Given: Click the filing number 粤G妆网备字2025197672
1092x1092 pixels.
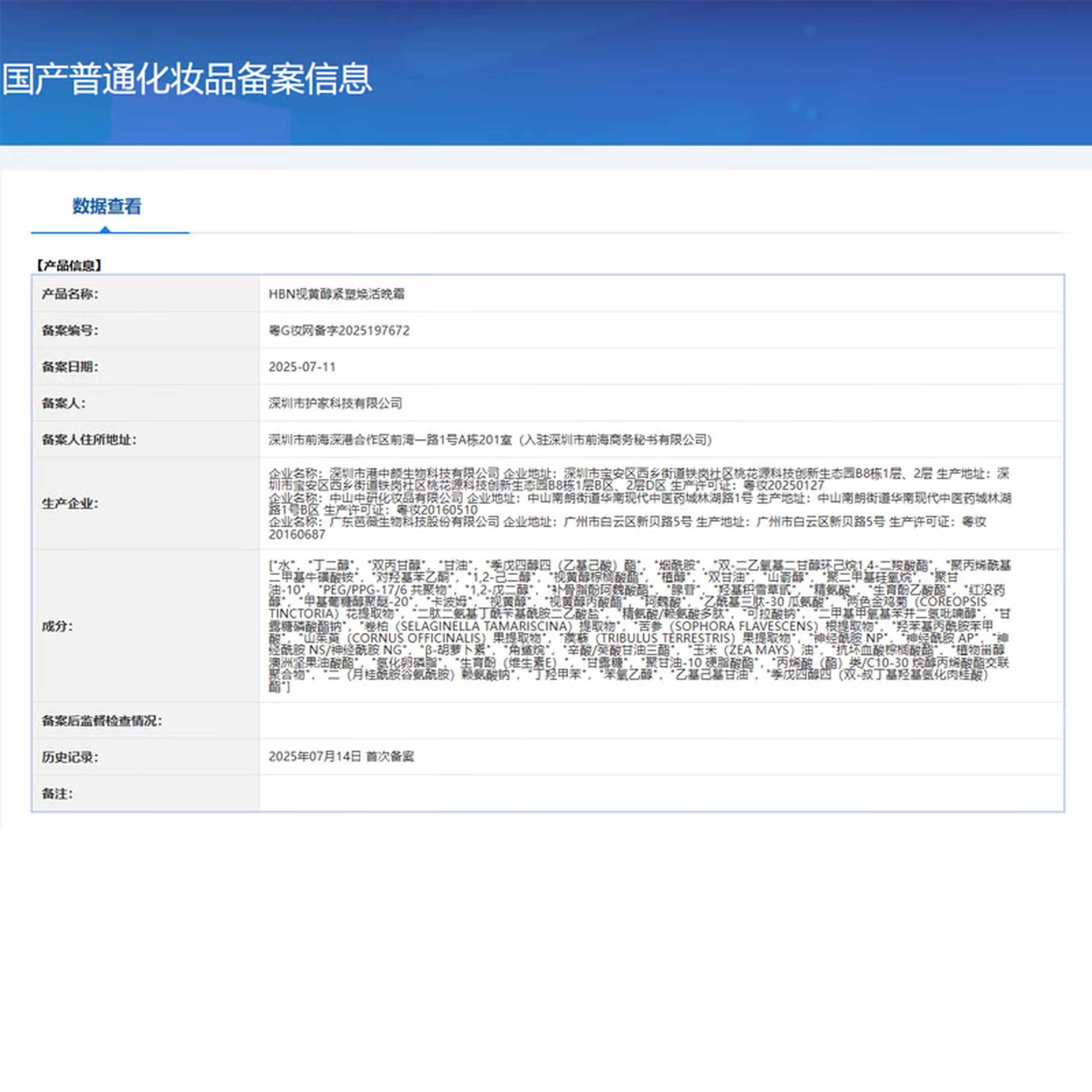Looking at the screenshot, I should pos(339,331).
